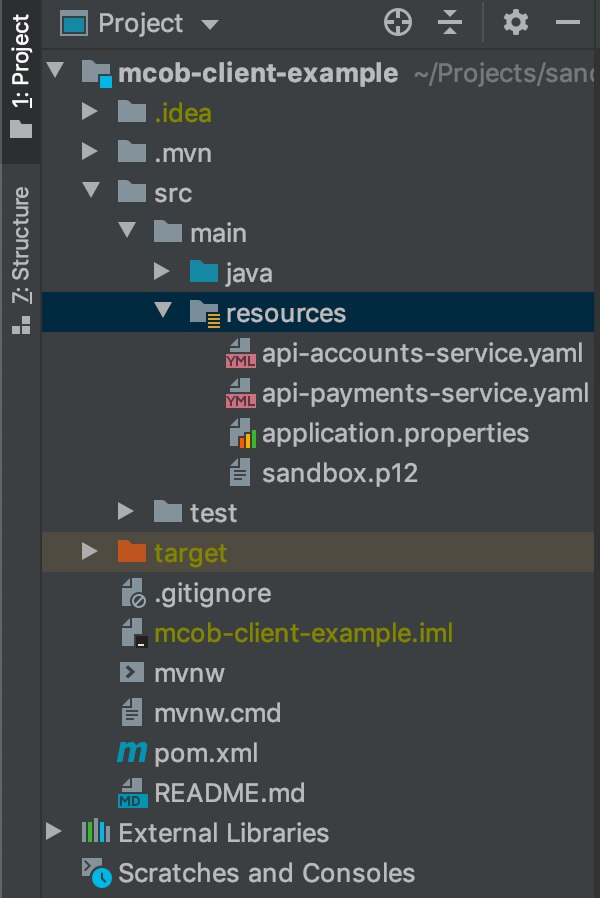
Task: Select the mvnw.cmd file
Action: tap(217, 713)
